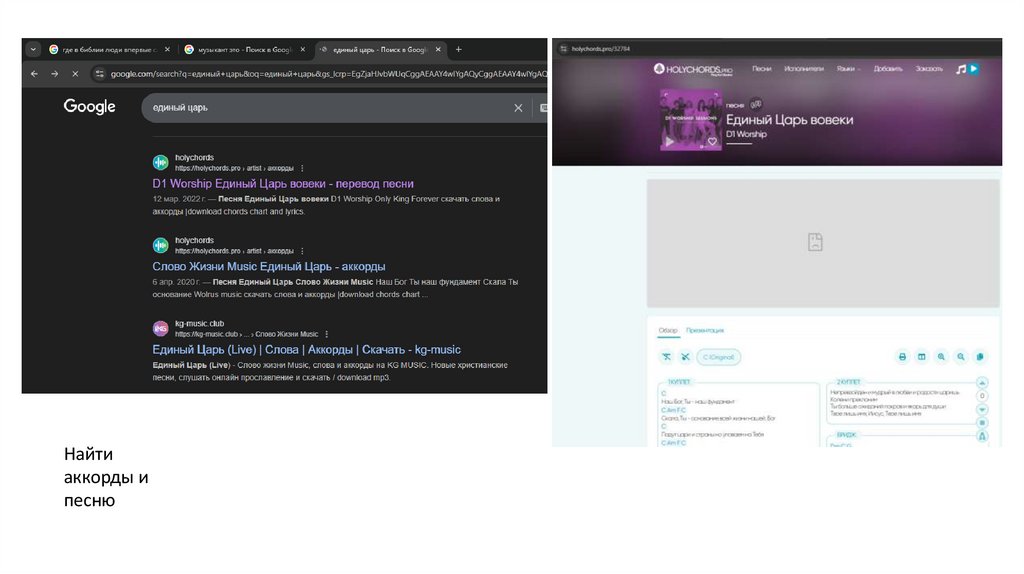The image size is (1024, 574).
Task: Like the song with the heart icon
Action: coord(712,141)
